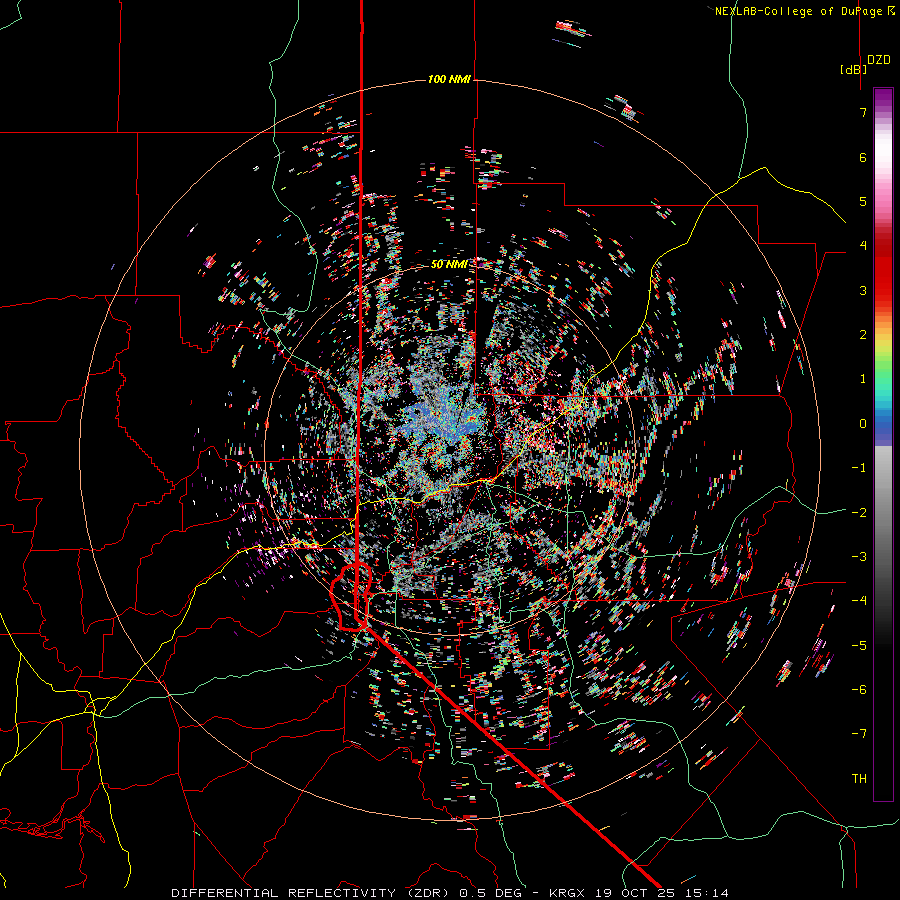Click the 'DZD' legend title
The height and width of the screenshot is (900, 900).
point(879,60)
